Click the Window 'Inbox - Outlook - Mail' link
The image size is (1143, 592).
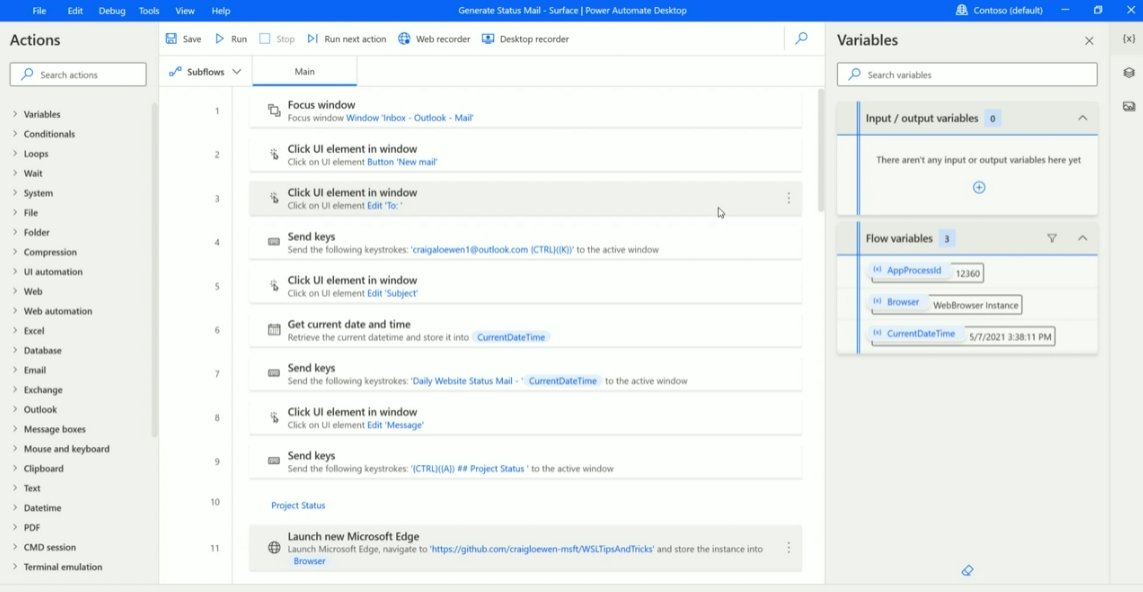pyautogui.click(x=410, y=117)
